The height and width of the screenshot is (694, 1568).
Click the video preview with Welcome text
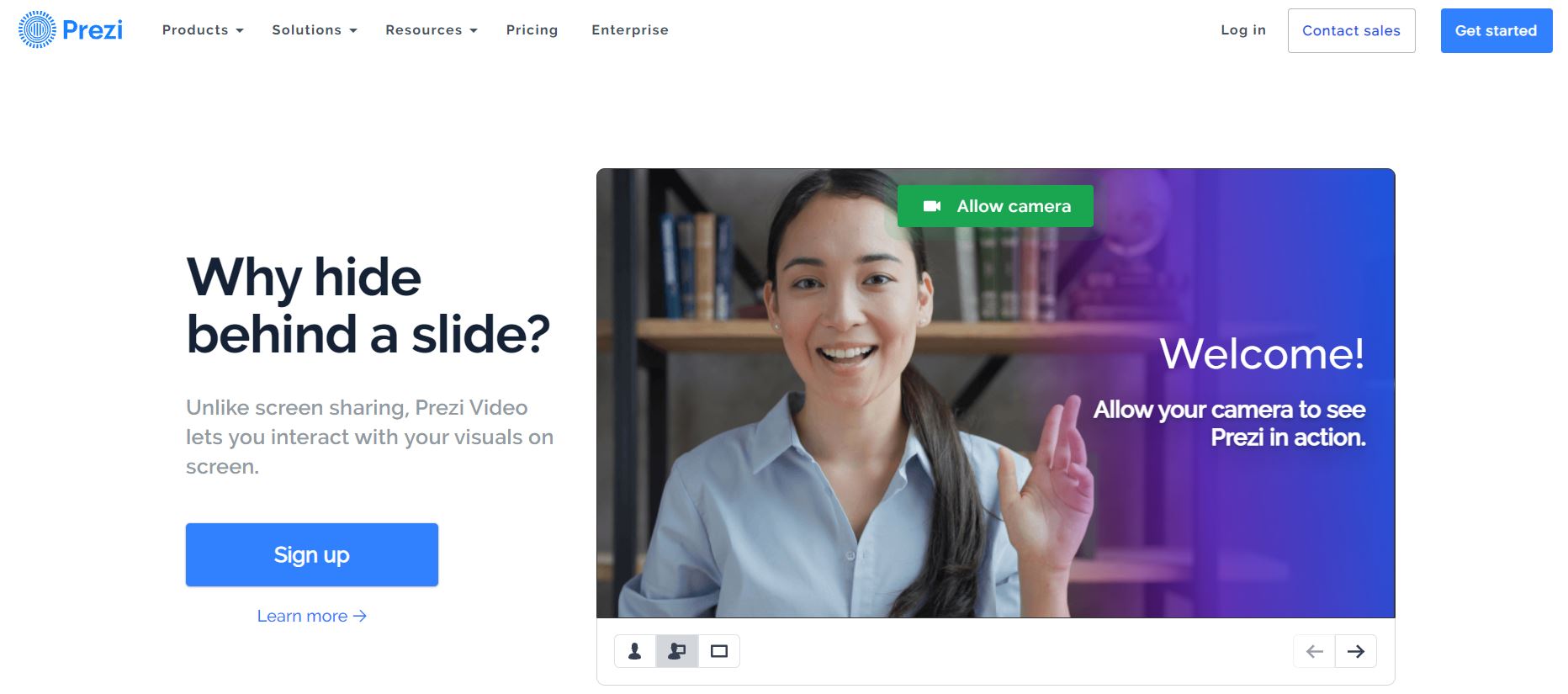996,394
